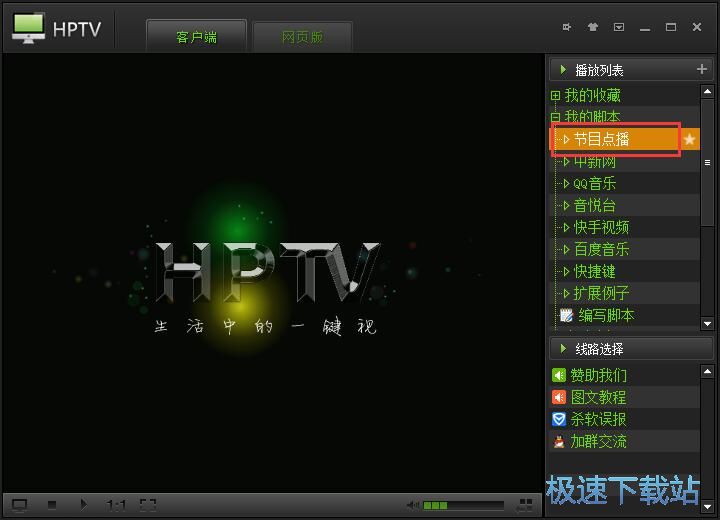Switch to the 客户端 tab
The image size is (720, 520).
pyautogui.click(x=196, y=37)
